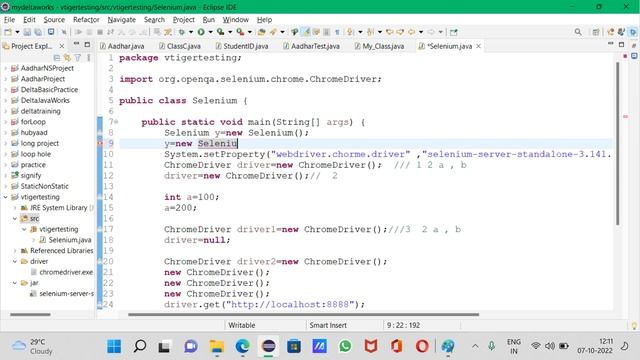Open the Source menu

[x=54, y=20]
